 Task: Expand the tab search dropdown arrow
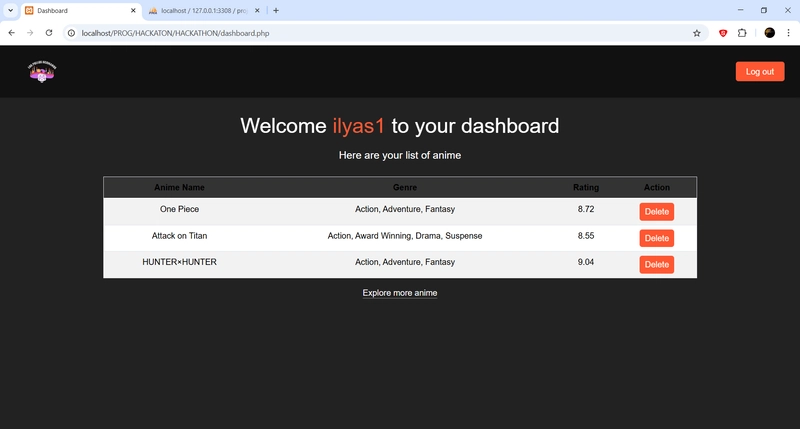pos(10,10)
